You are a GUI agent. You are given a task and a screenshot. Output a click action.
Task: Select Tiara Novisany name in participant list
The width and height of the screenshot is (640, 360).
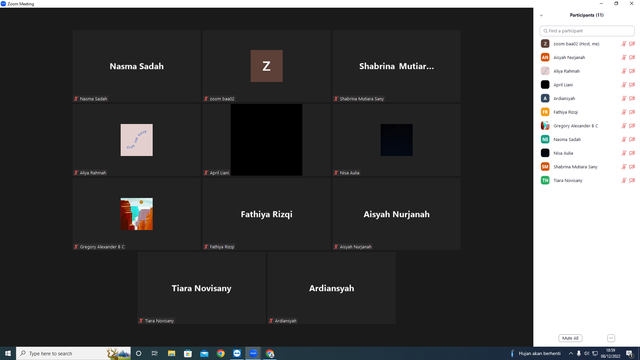pos(568,180)
